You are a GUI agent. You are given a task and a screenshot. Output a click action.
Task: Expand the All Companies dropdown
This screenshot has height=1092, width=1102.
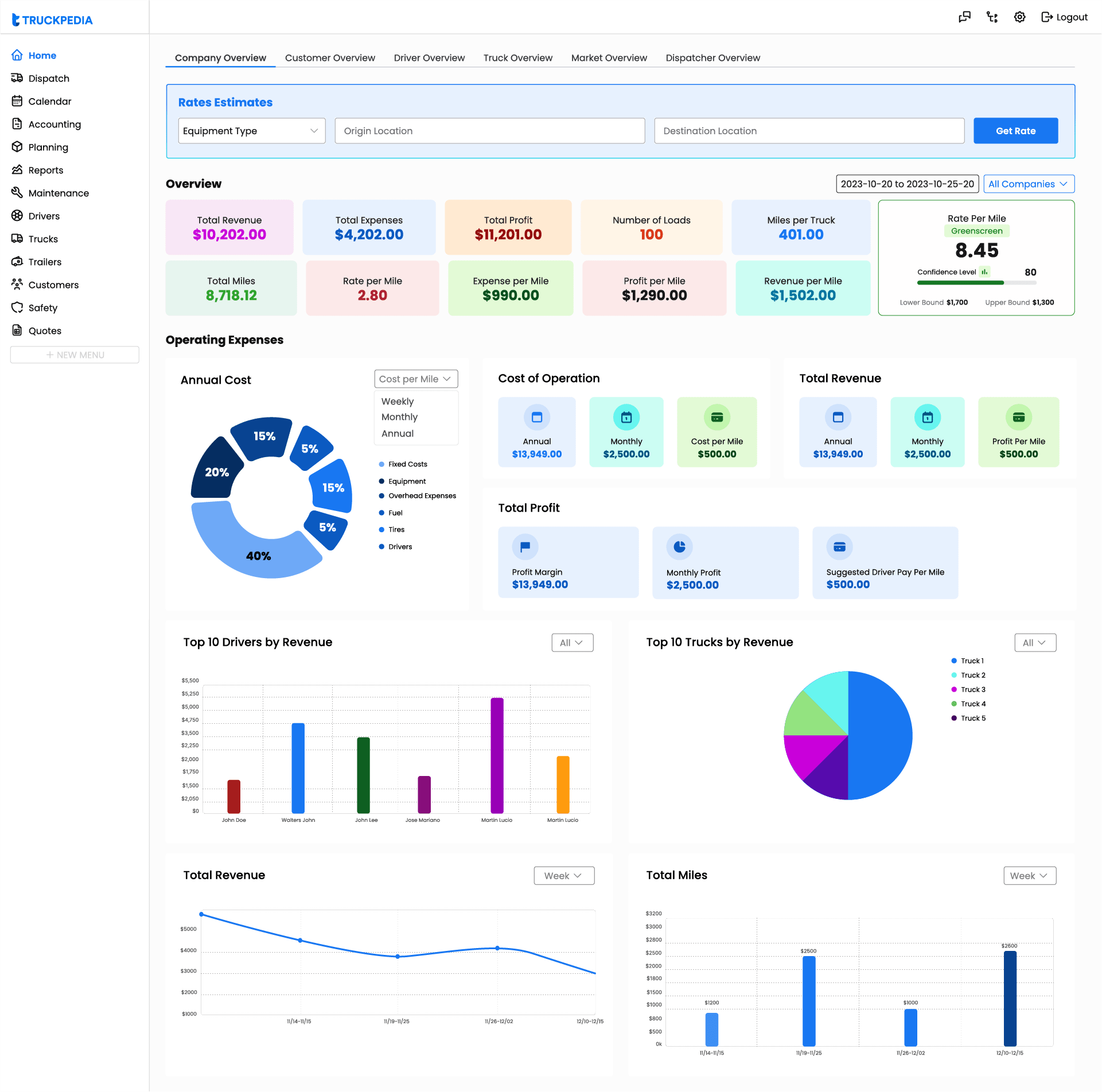(x=1028, y=184)
